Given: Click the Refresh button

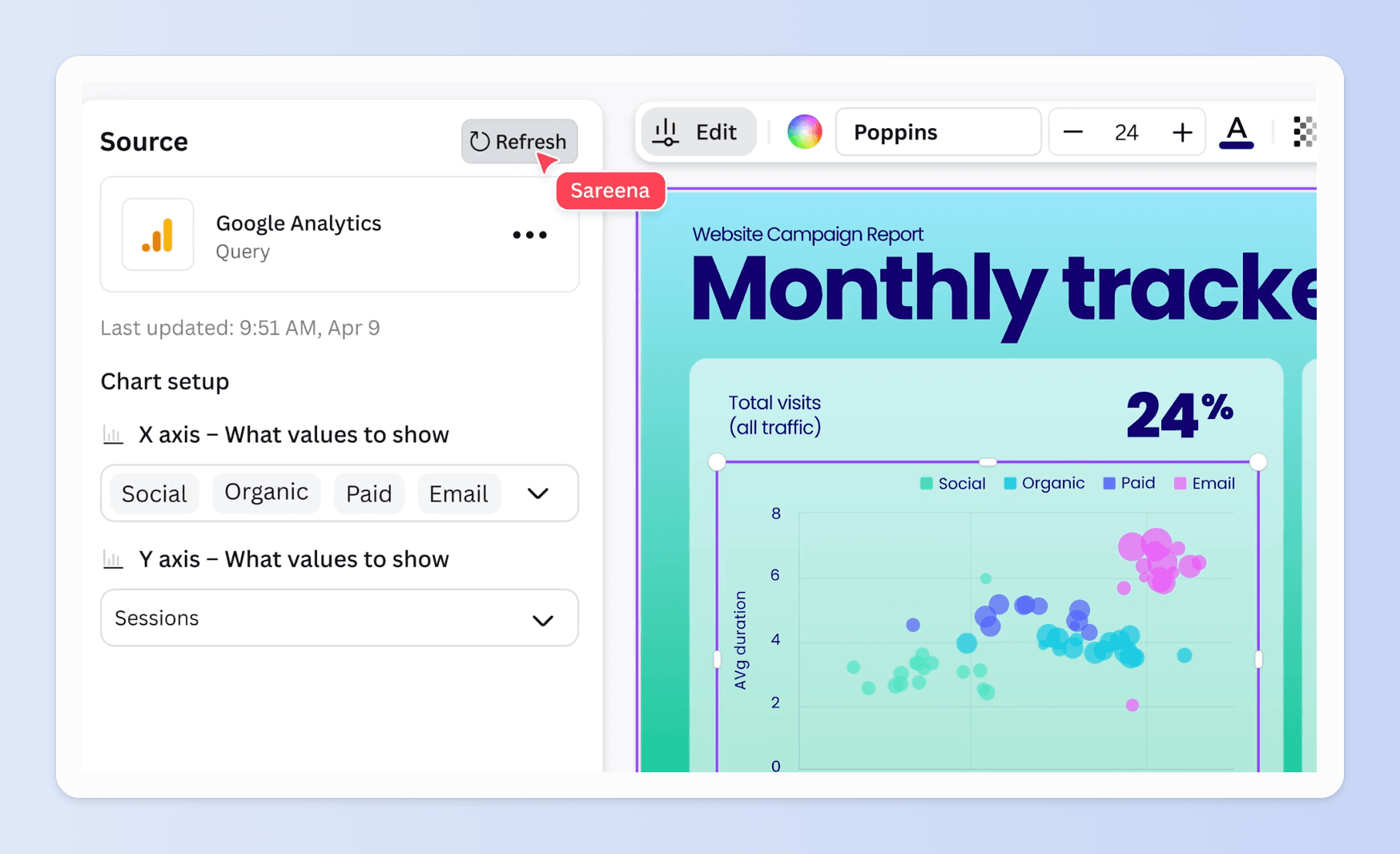Looking at the screenshot, I should [x=519, y=141].
